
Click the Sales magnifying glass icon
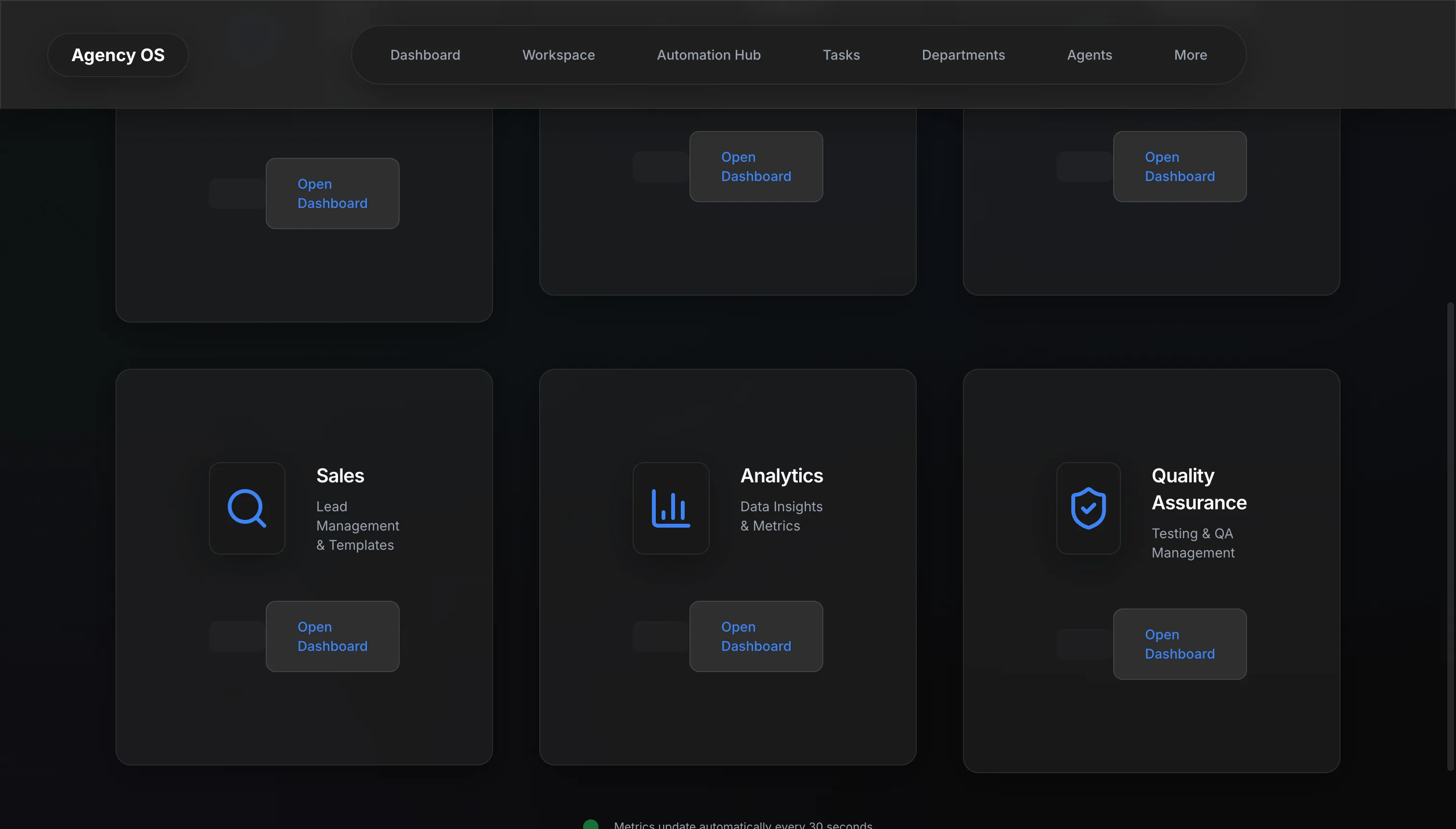tap(247, 508)
